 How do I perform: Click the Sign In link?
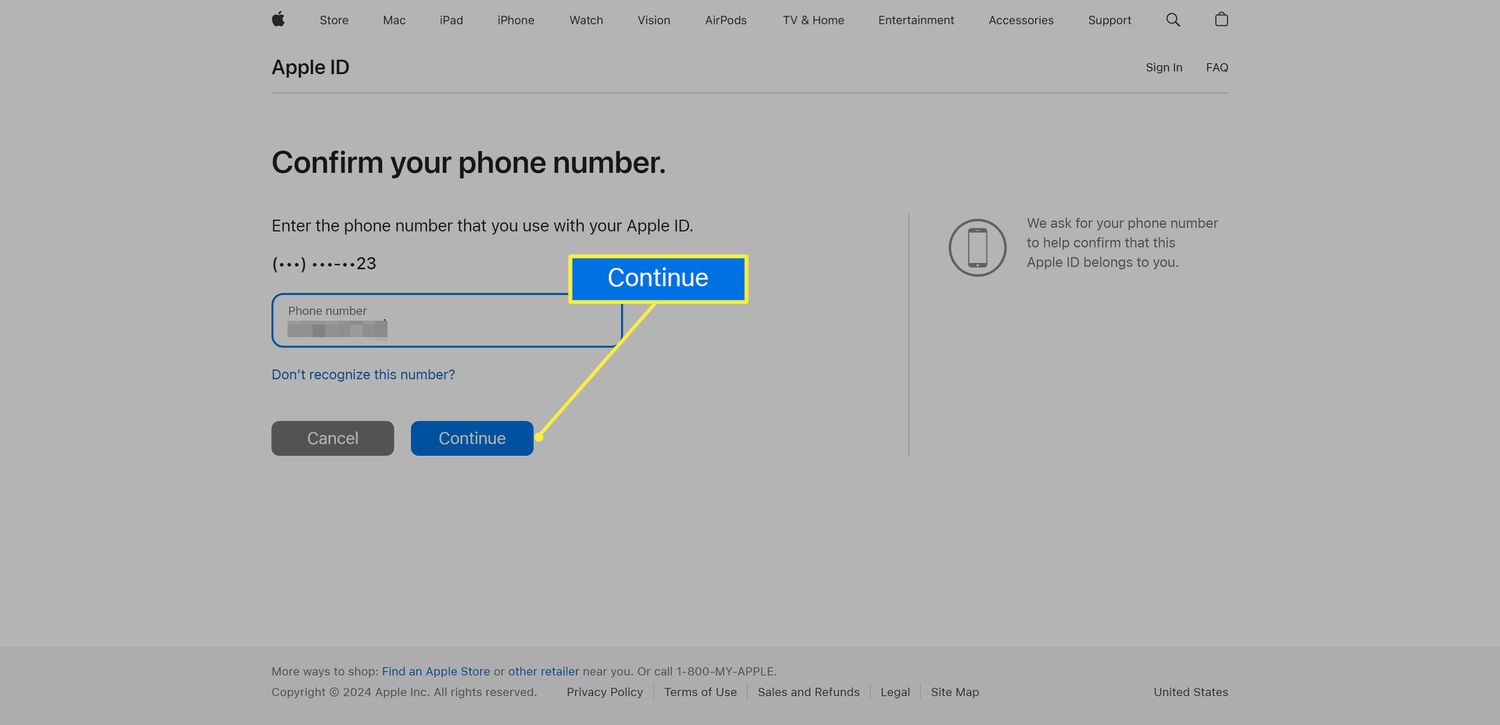pyautogui.click(x=1163, y=67)
